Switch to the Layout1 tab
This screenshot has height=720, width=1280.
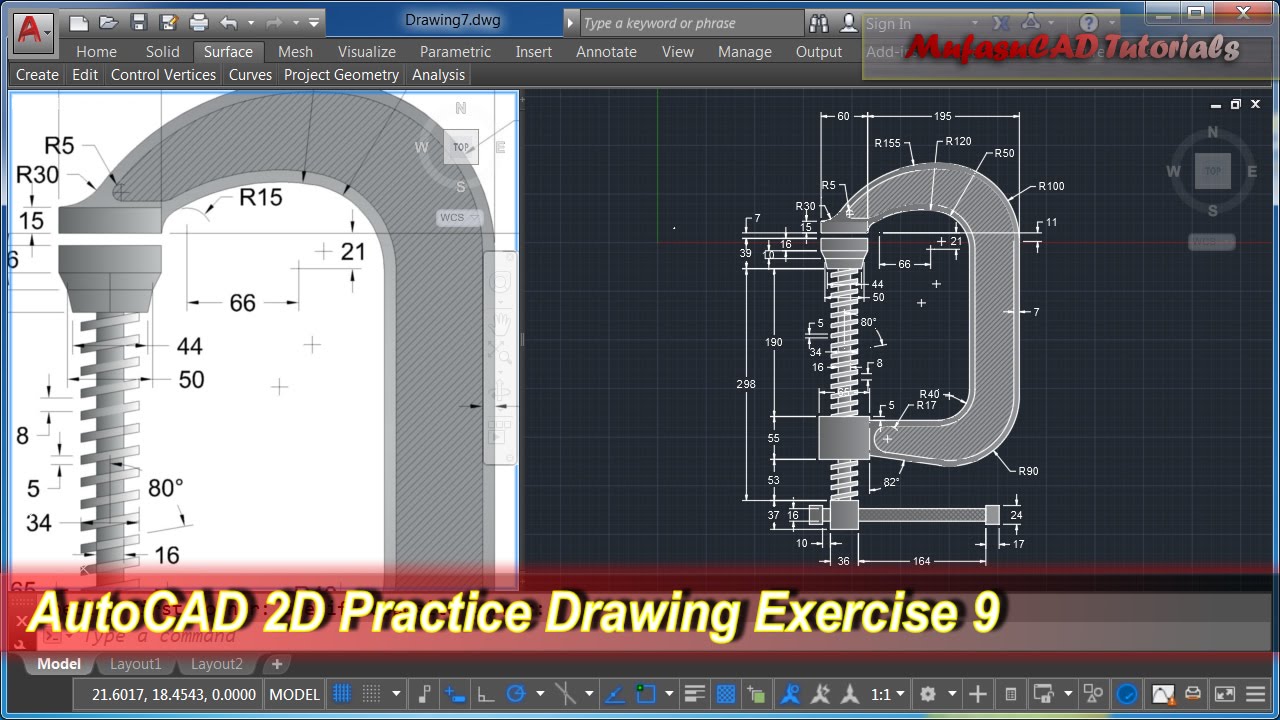[x=135, y=664]
